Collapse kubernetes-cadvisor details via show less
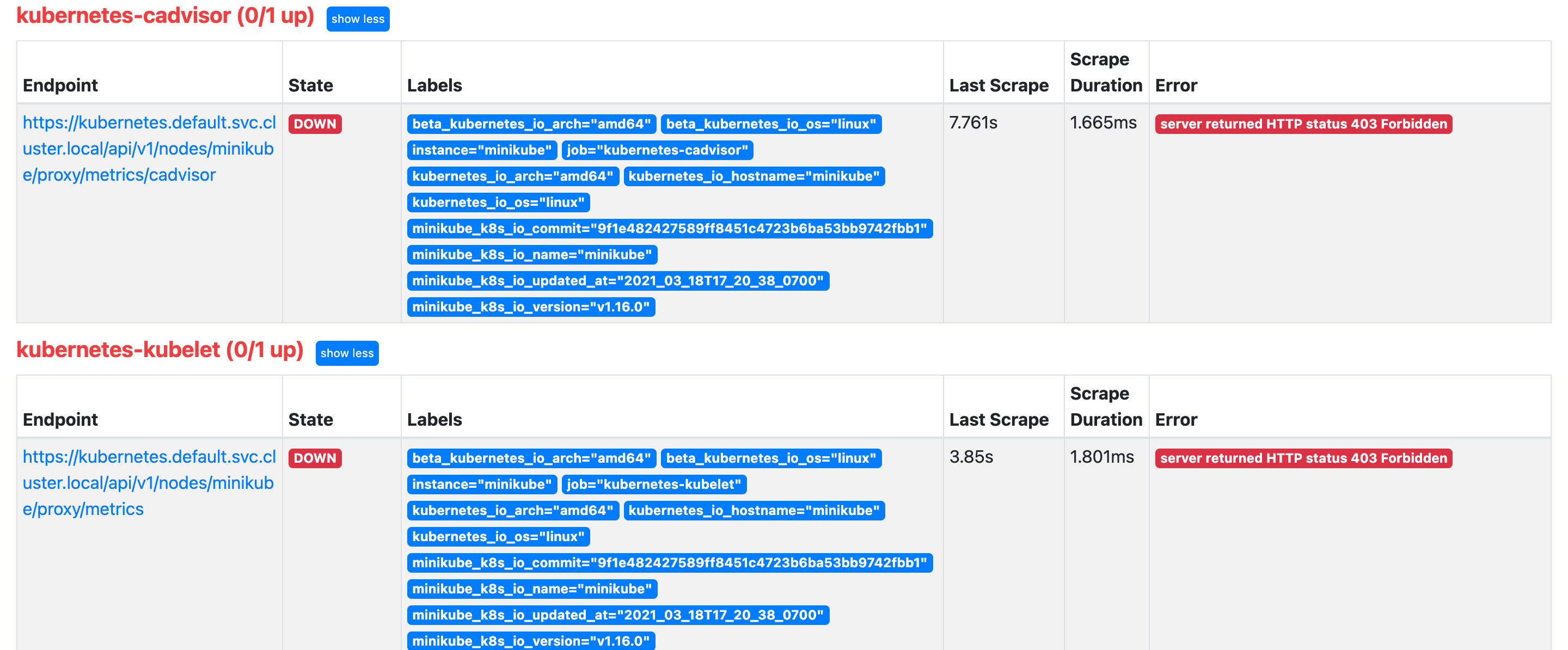1568x650 pixels. pyautogui.click(x=357, y=19)
